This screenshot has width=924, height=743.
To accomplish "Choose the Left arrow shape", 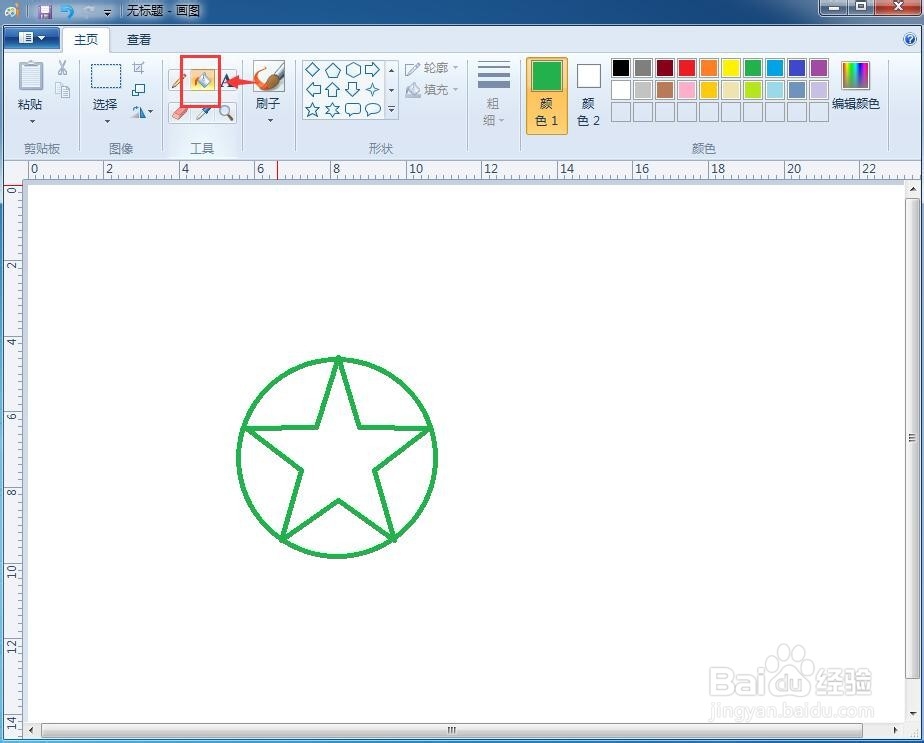I will coord(313,90).
